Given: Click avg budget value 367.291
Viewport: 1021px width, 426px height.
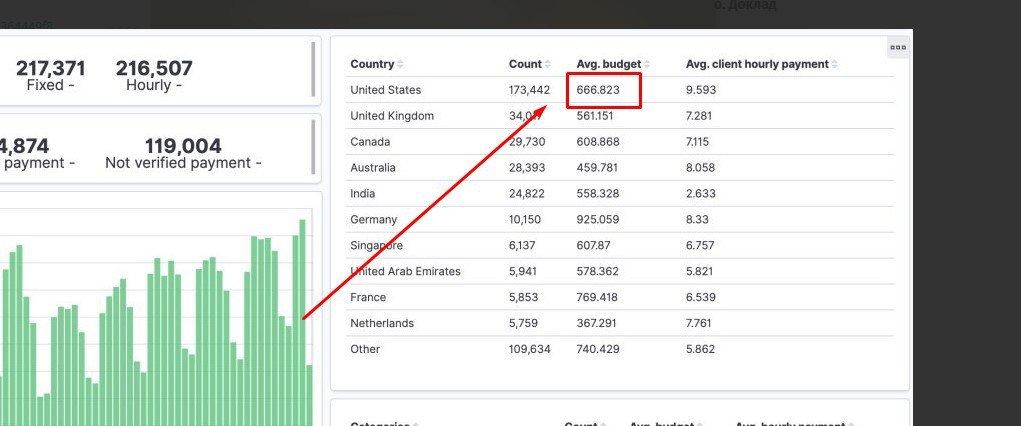Looking at the screenshot, I should pos(596,323).
